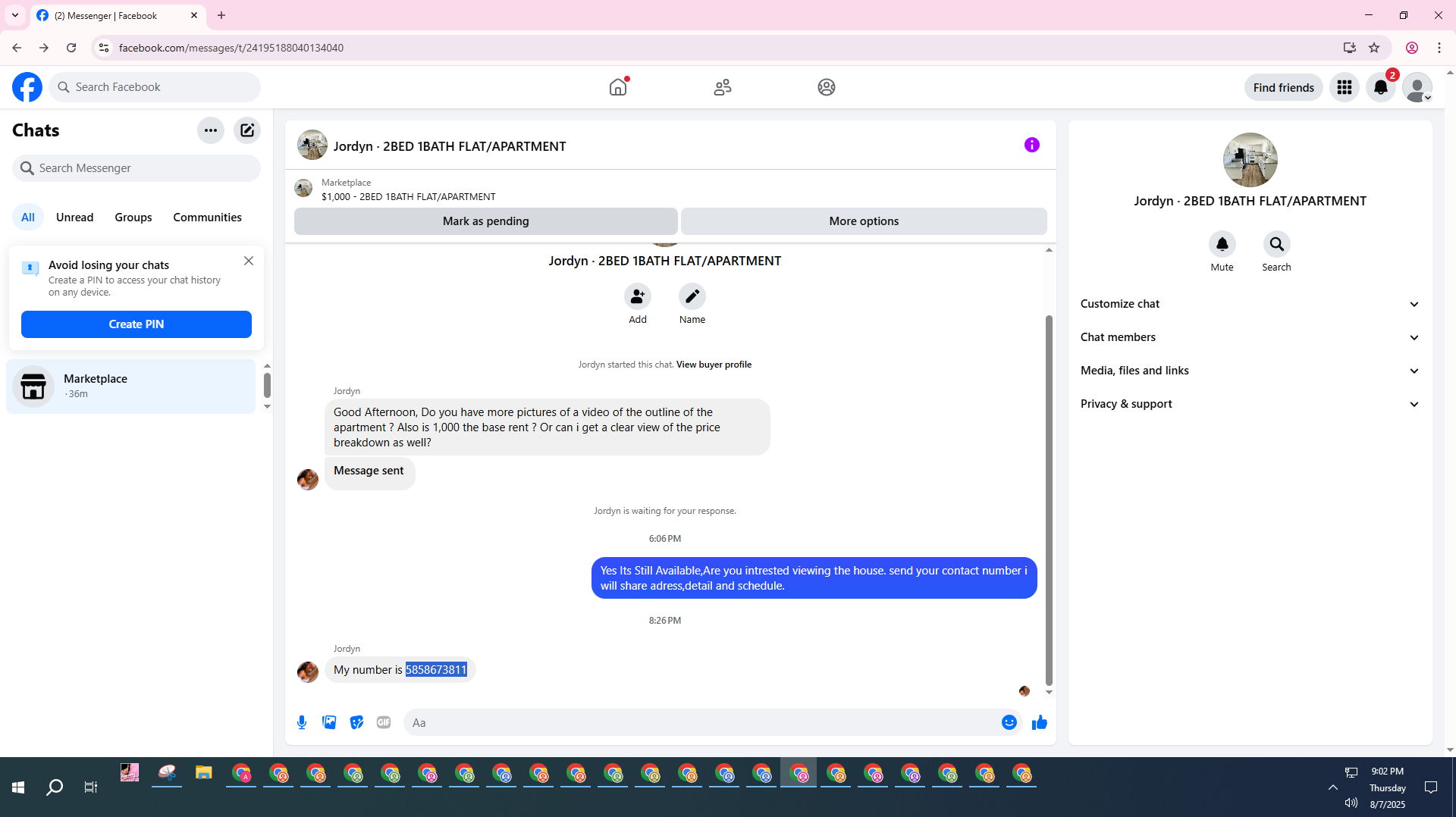Select the All chats tab
Screen dimensions: 1456x817
28,218
